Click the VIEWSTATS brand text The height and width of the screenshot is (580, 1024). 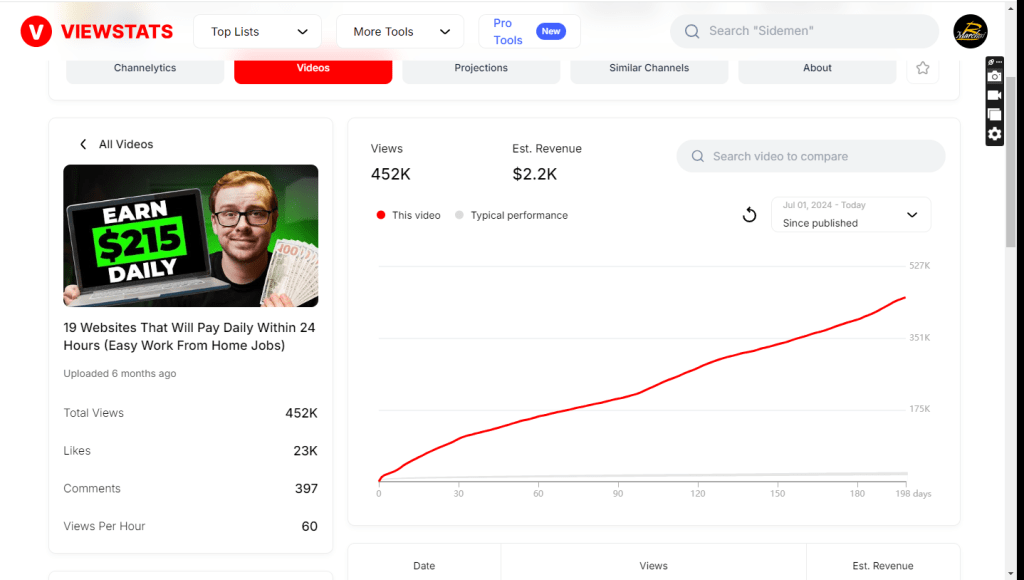point(117,31)
